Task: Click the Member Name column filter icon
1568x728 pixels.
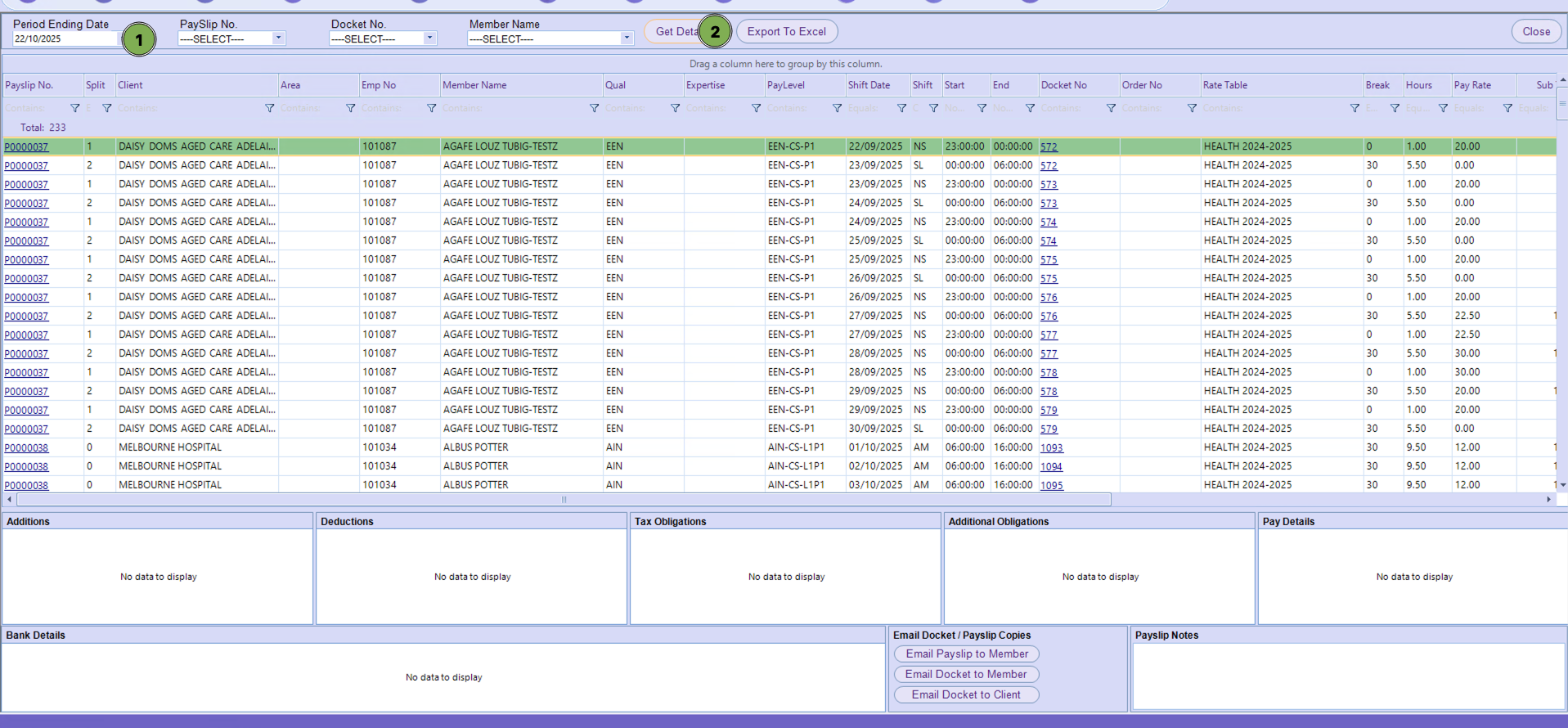Action: point(594,108)
